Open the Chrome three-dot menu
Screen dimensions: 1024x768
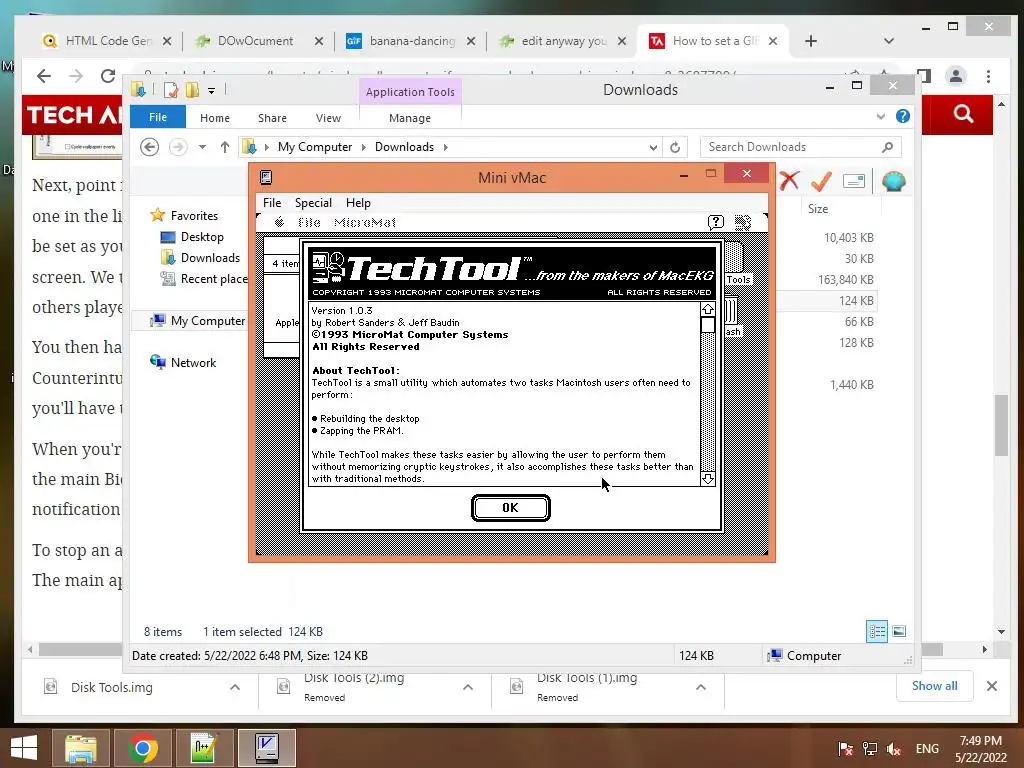tap(989, 76)
